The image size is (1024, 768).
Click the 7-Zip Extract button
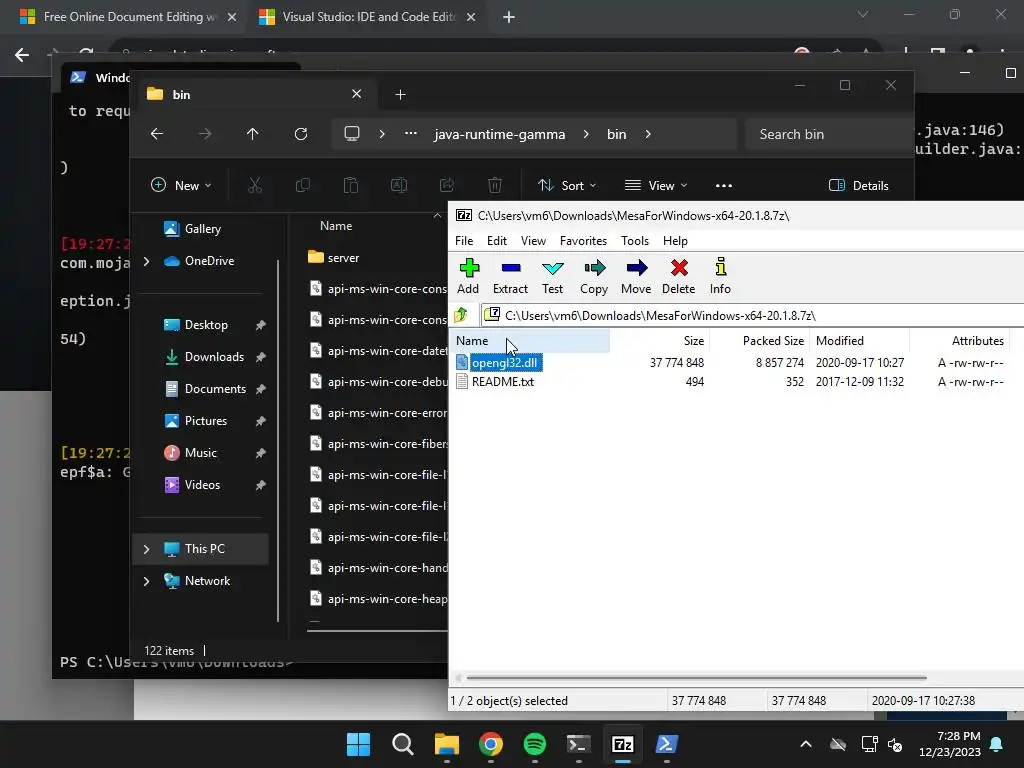(510, 276)
